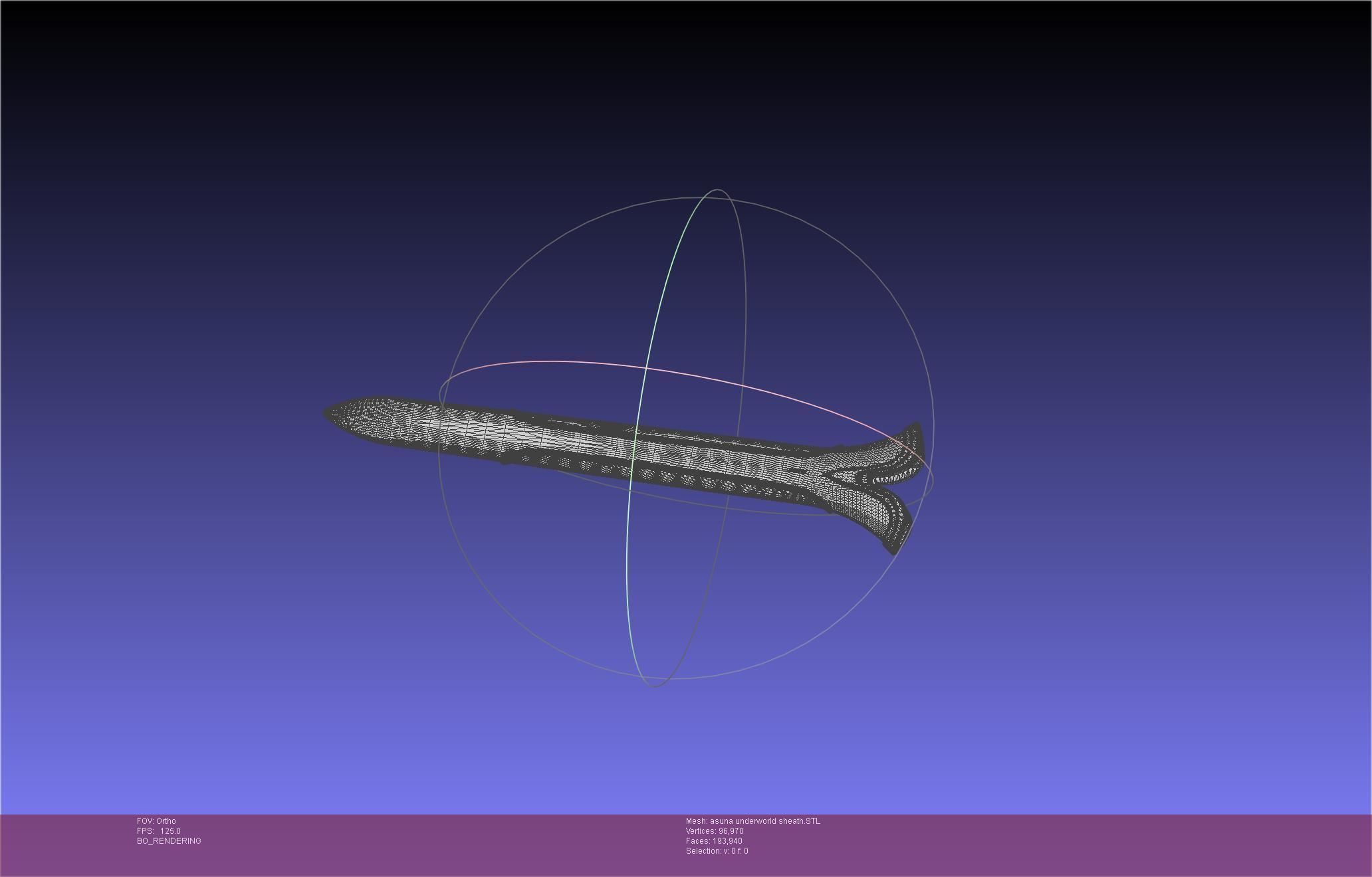Click the 'Vertices: 96,970' readout
Viewport: 1372px width, 877px height.
[715, 831]
